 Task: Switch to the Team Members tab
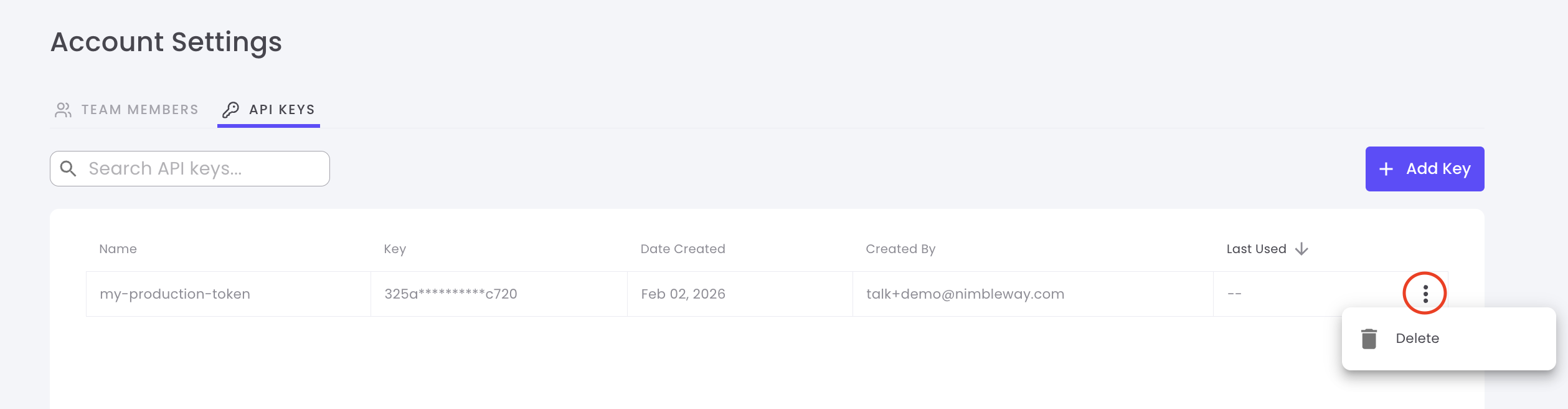(x=139, y=110)
